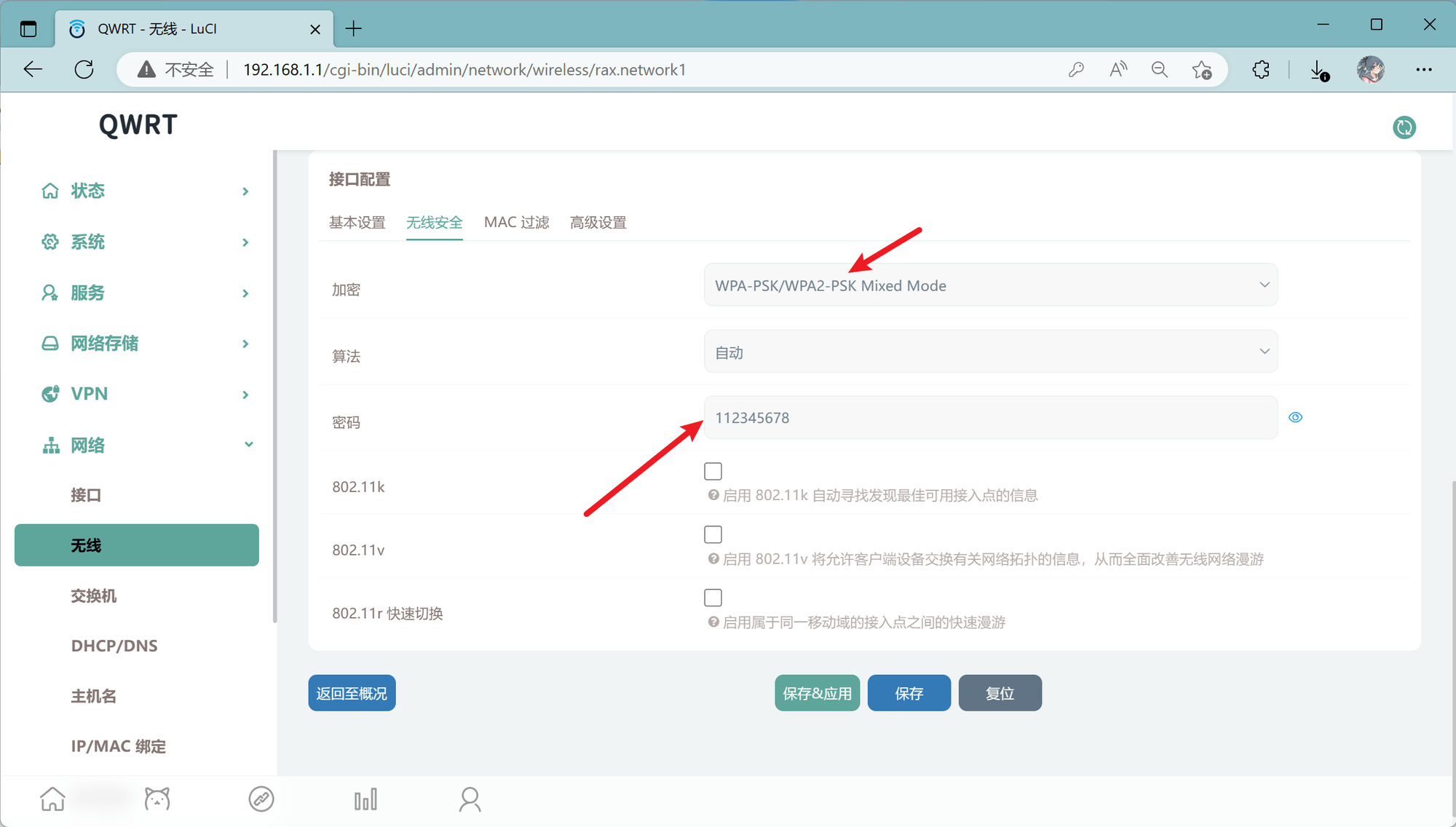This screenshot has width=1456, height=827.
Task: Open the statistics bar-chart icon at bottom
Action: [365, 799]
